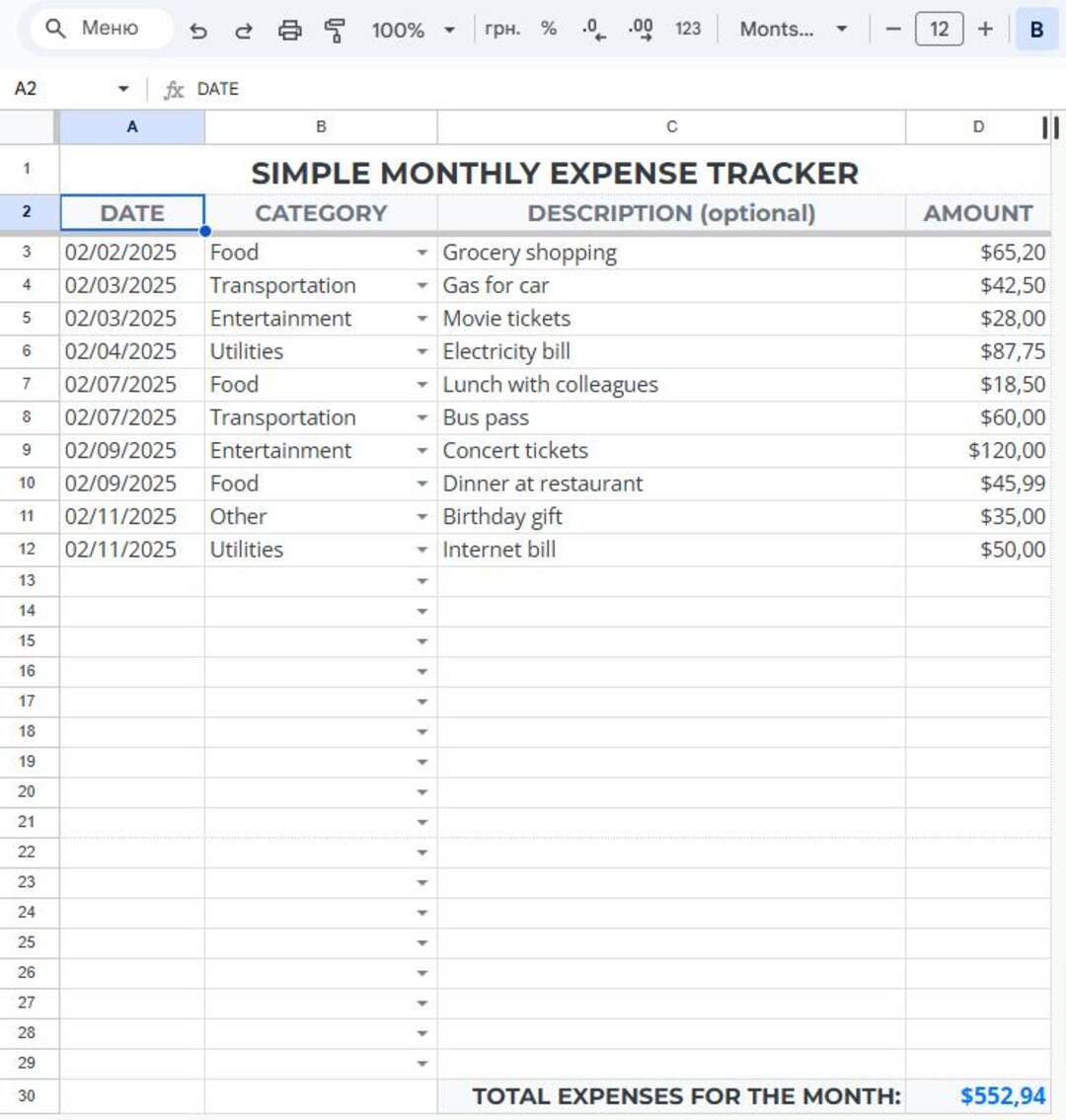
Task: Open category dropdown for Movie tickets row
Action: tap(422, 319)
